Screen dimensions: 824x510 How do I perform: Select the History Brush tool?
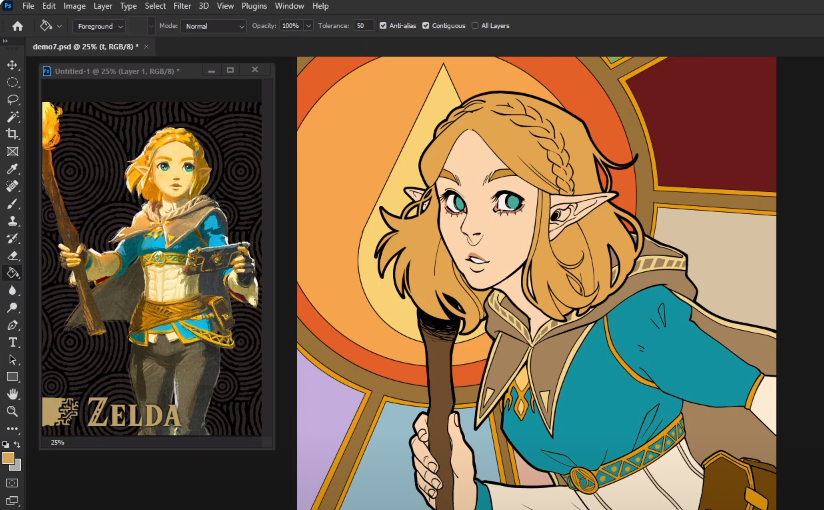(12, 238)
